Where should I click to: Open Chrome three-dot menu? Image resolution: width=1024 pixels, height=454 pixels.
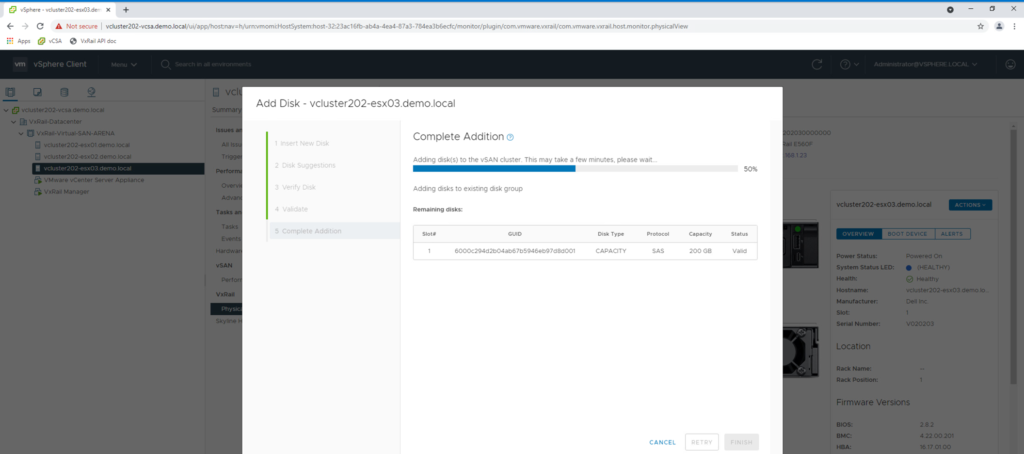coord(1016,26)
